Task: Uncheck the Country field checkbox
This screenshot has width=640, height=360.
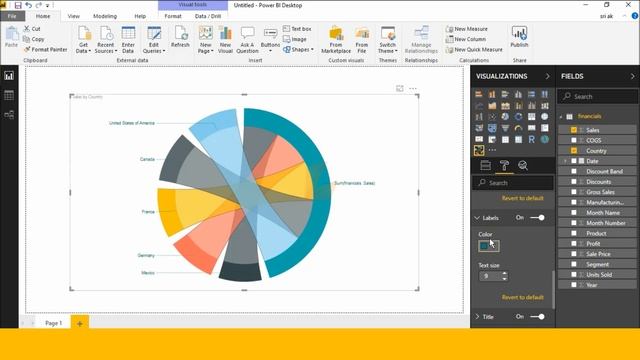Action: point(574,150)
